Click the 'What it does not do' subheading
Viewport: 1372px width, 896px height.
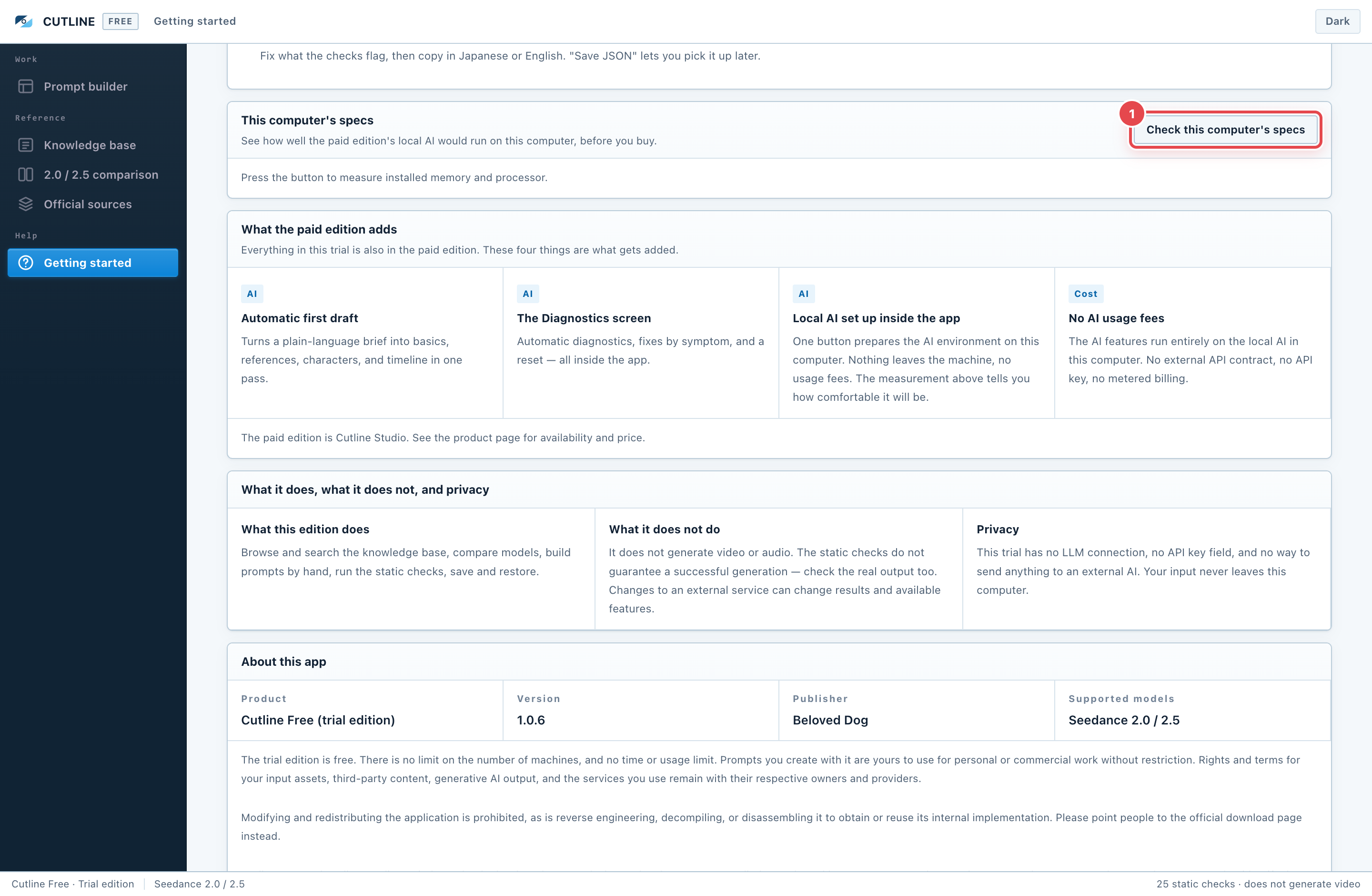(x=664, y=529)
